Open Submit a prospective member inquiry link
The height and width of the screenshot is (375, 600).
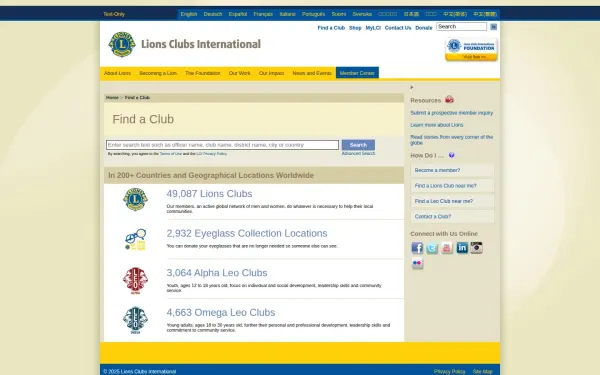point(452,113)
